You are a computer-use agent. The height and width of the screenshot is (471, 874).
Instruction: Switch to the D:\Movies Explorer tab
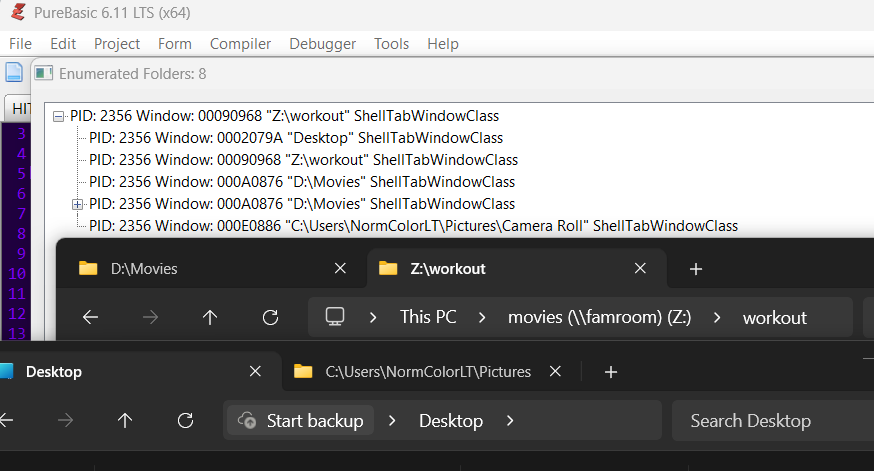pyautogui.click(x=212, y=269)
